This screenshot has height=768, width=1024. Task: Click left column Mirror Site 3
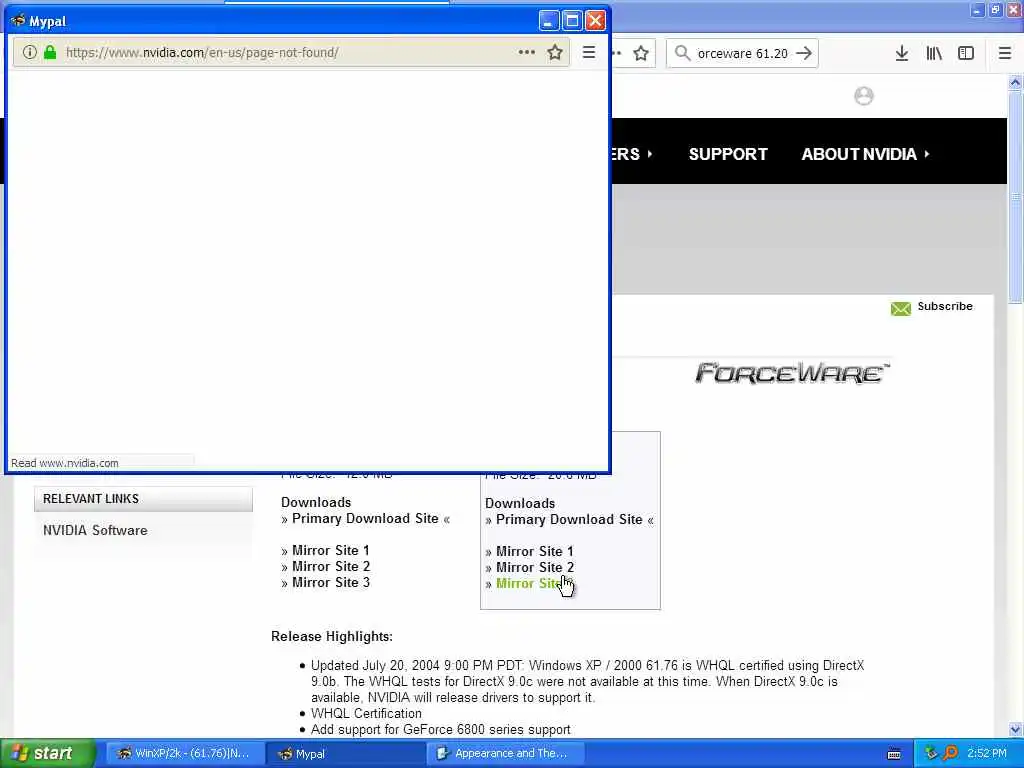(x=331, y=582)
